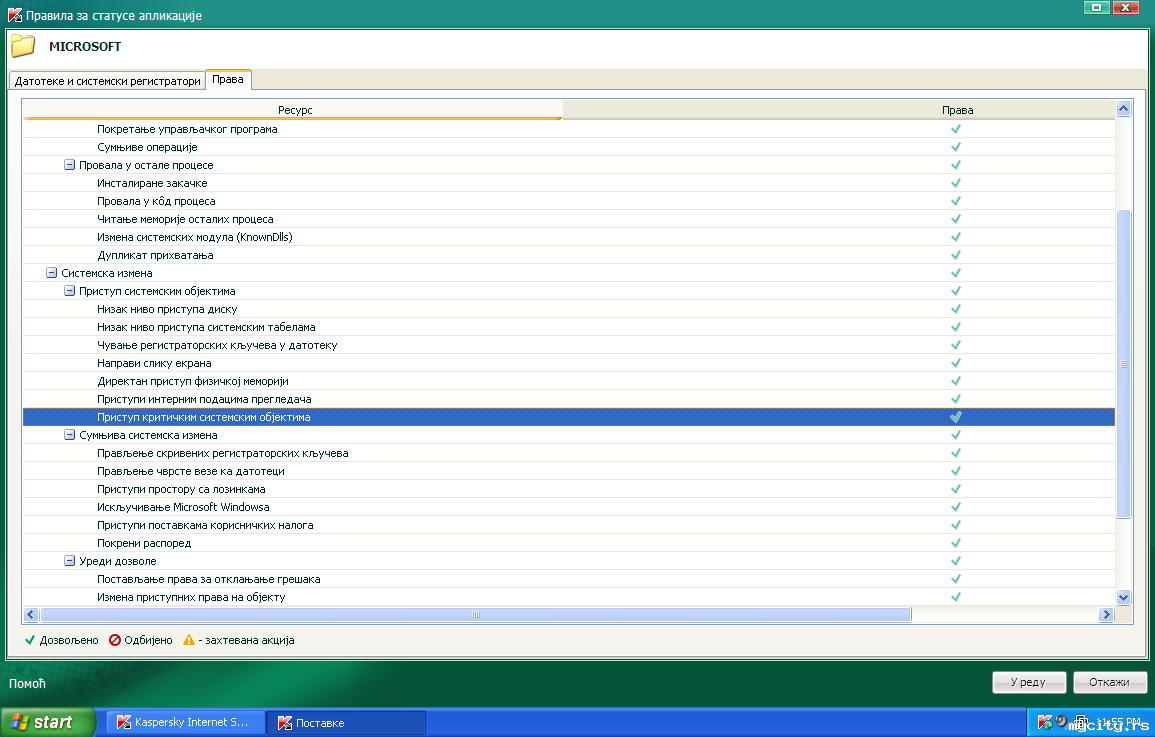Viewport: 1155px width, 737px height.
Task: Toggle rights checkmark for Приступ критичким системским објектима
Action: point(956,417)
